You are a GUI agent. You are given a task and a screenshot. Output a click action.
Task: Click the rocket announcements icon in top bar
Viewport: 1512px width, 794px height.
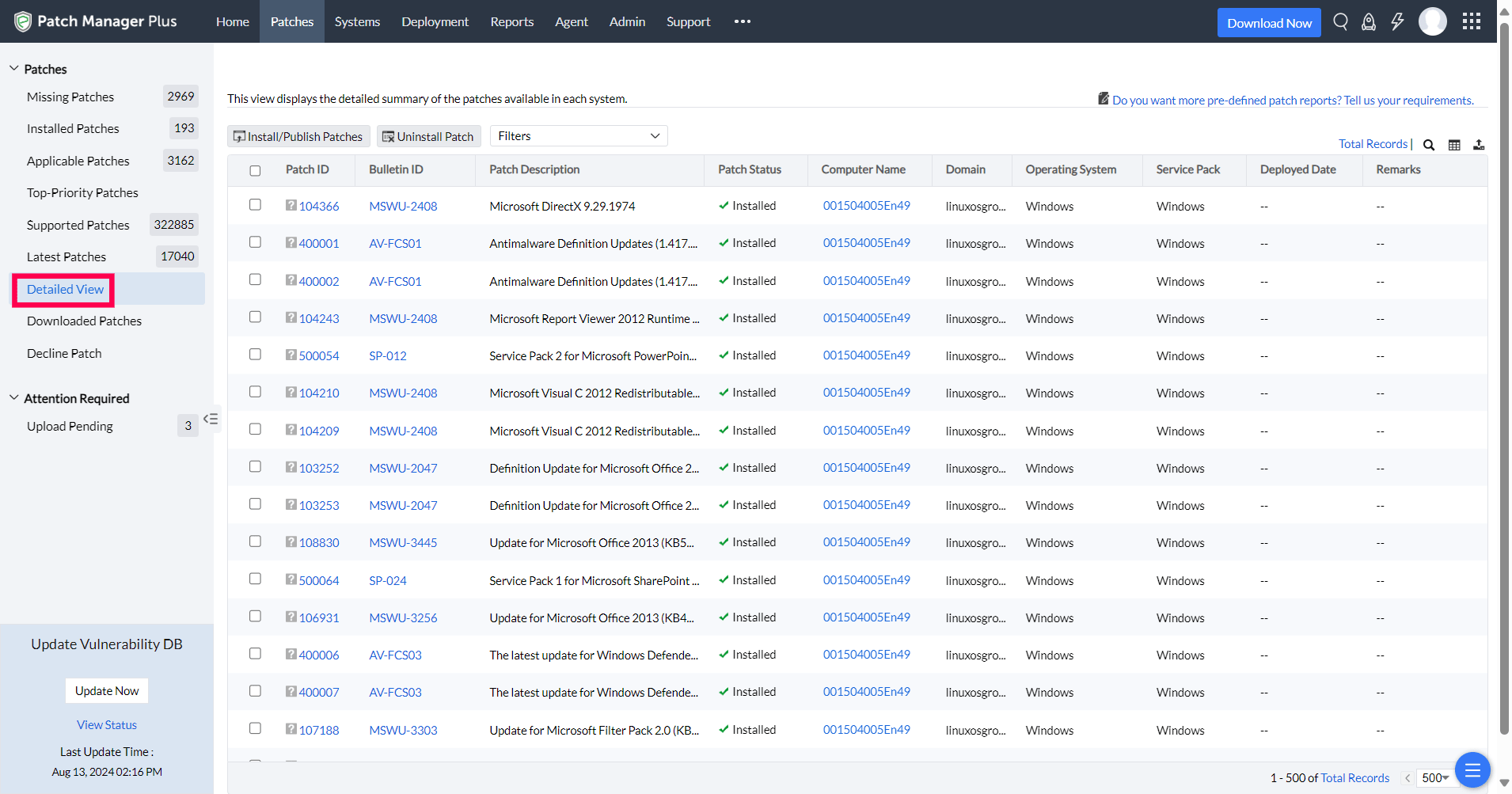[1369, 21]
